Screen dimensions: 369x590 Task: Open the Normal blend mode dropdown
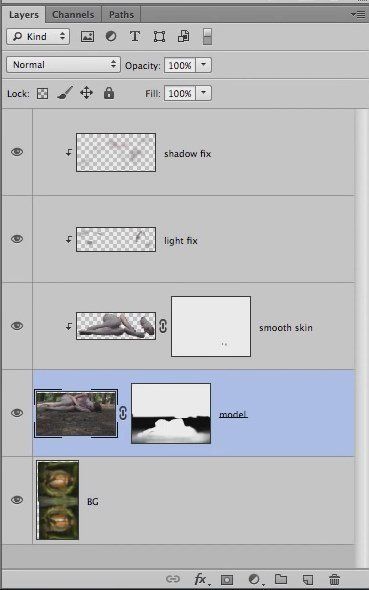(63, 65)
